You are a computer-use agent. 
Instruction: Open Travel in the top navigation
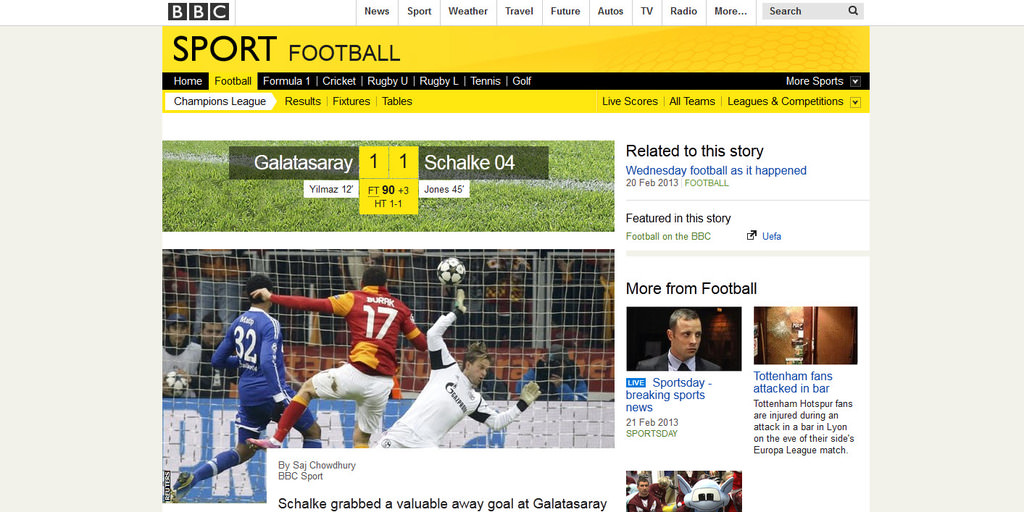pos(519,11)
